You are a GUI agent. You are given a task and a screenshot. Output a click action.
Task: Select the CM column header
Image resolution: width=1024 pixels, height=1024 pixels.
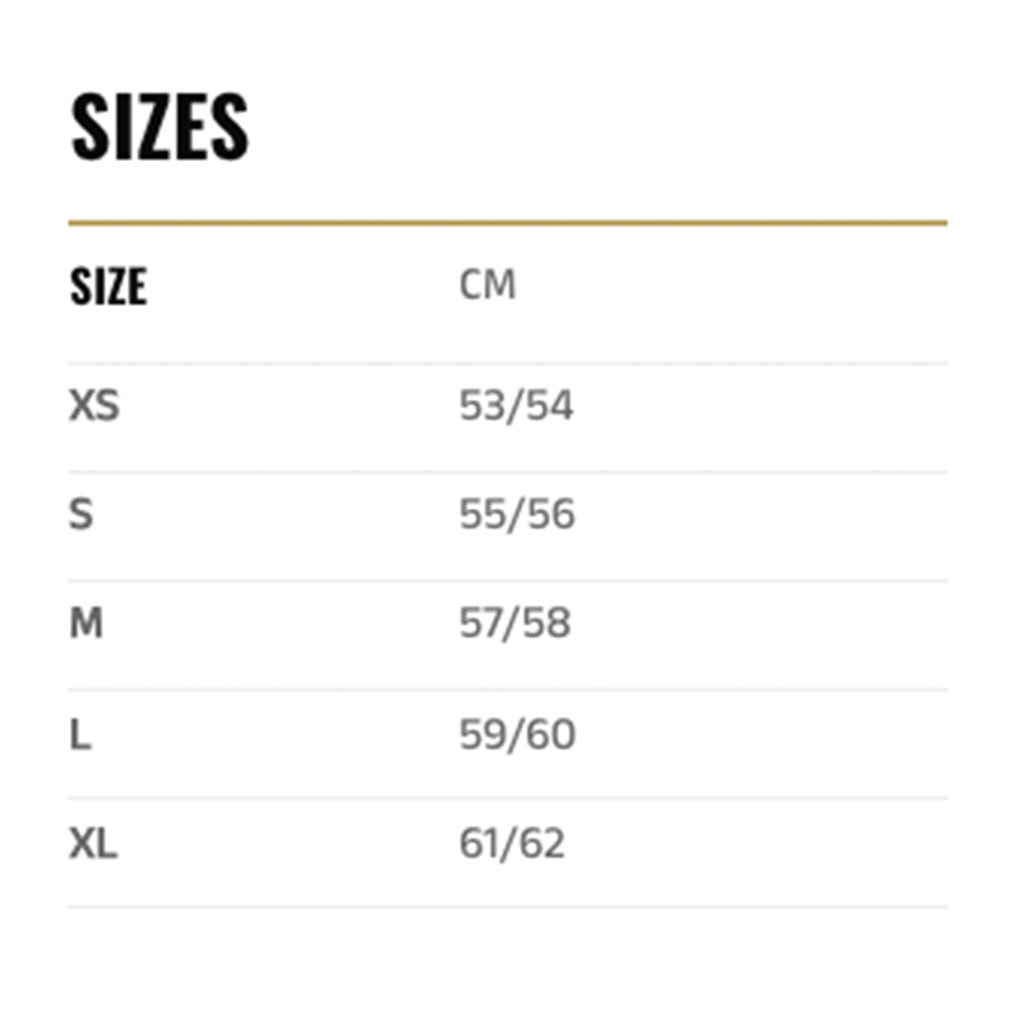coord(487,285)
